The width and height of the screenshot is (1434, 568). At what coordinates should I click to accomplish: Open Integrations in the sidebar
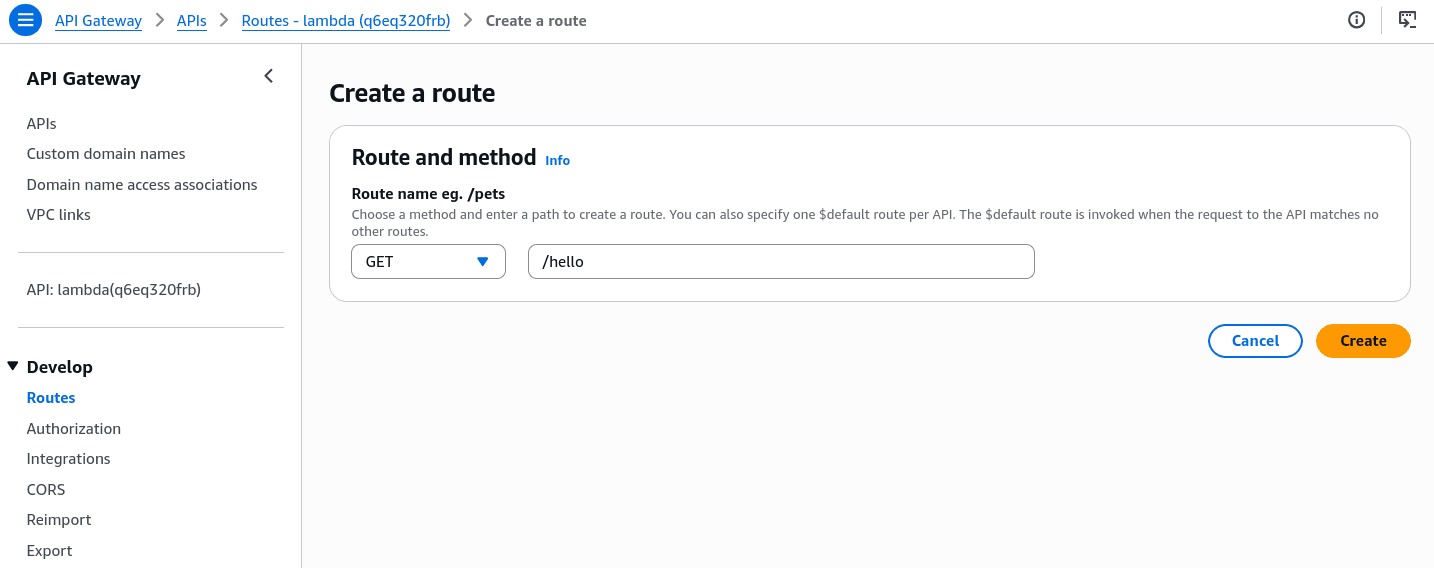[x=69, y=459]
